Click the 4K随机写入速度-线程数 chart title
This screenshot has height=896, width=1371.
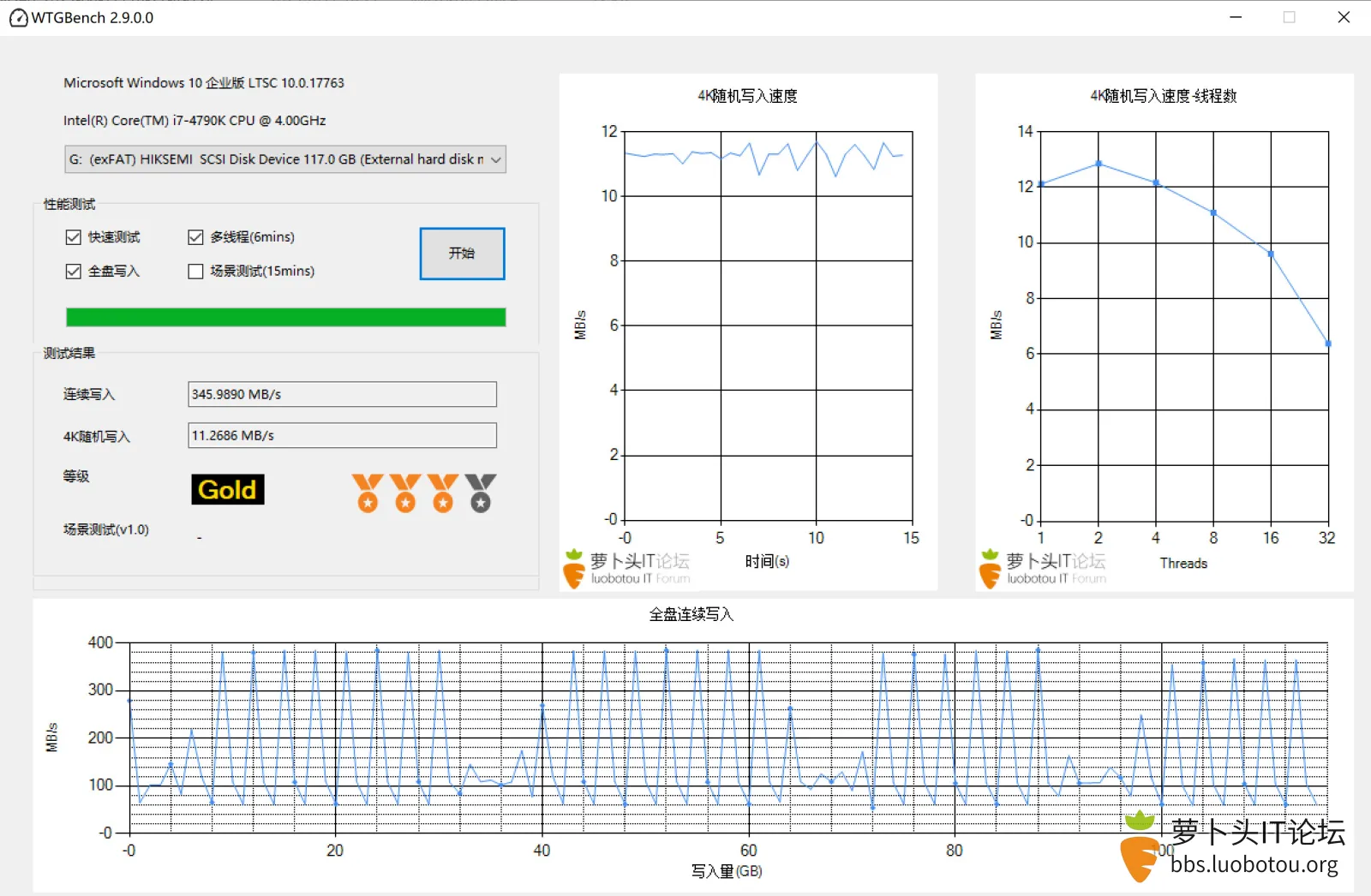click(1163, 96)
